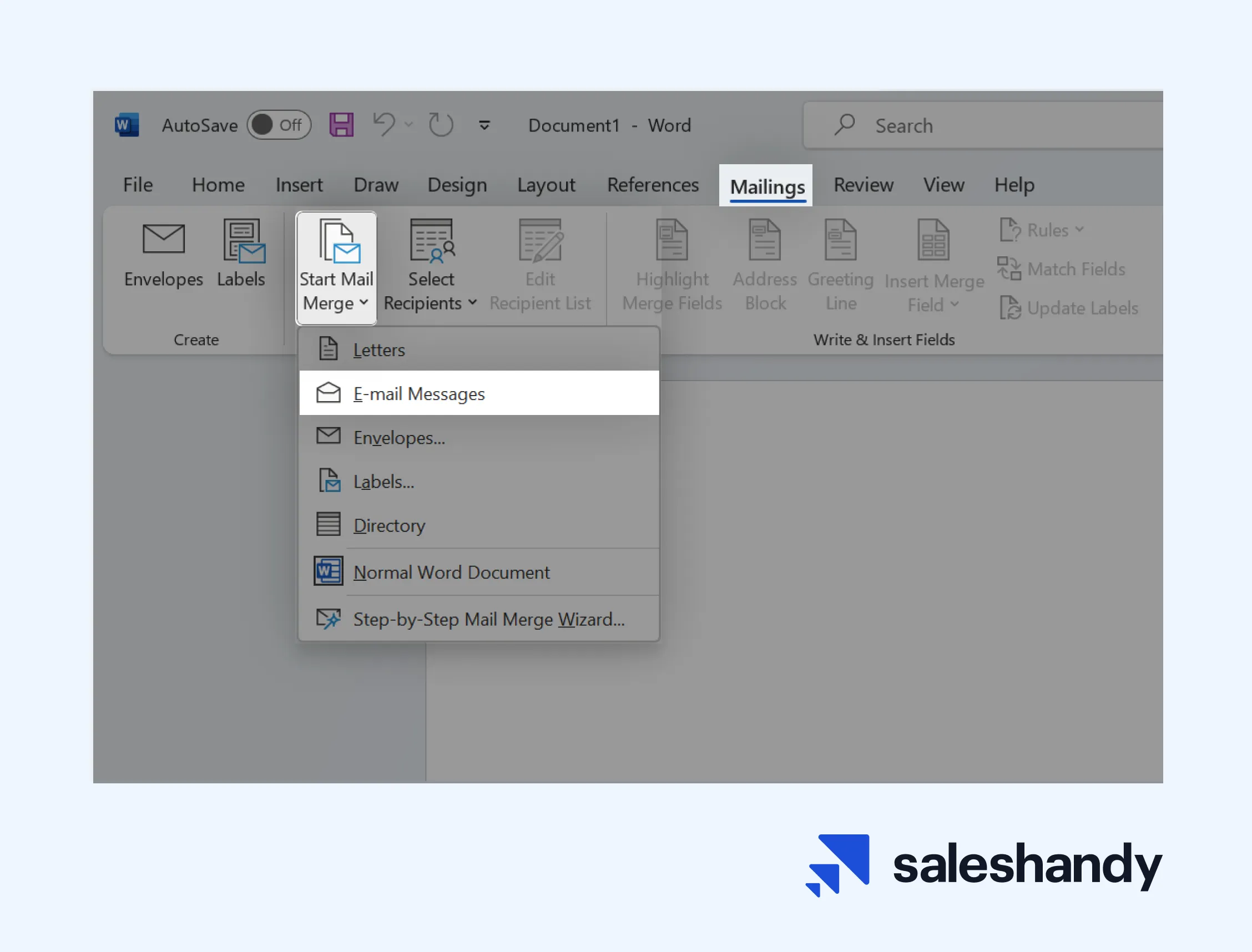Choose Letters from the merge menu

pos(479,350)
